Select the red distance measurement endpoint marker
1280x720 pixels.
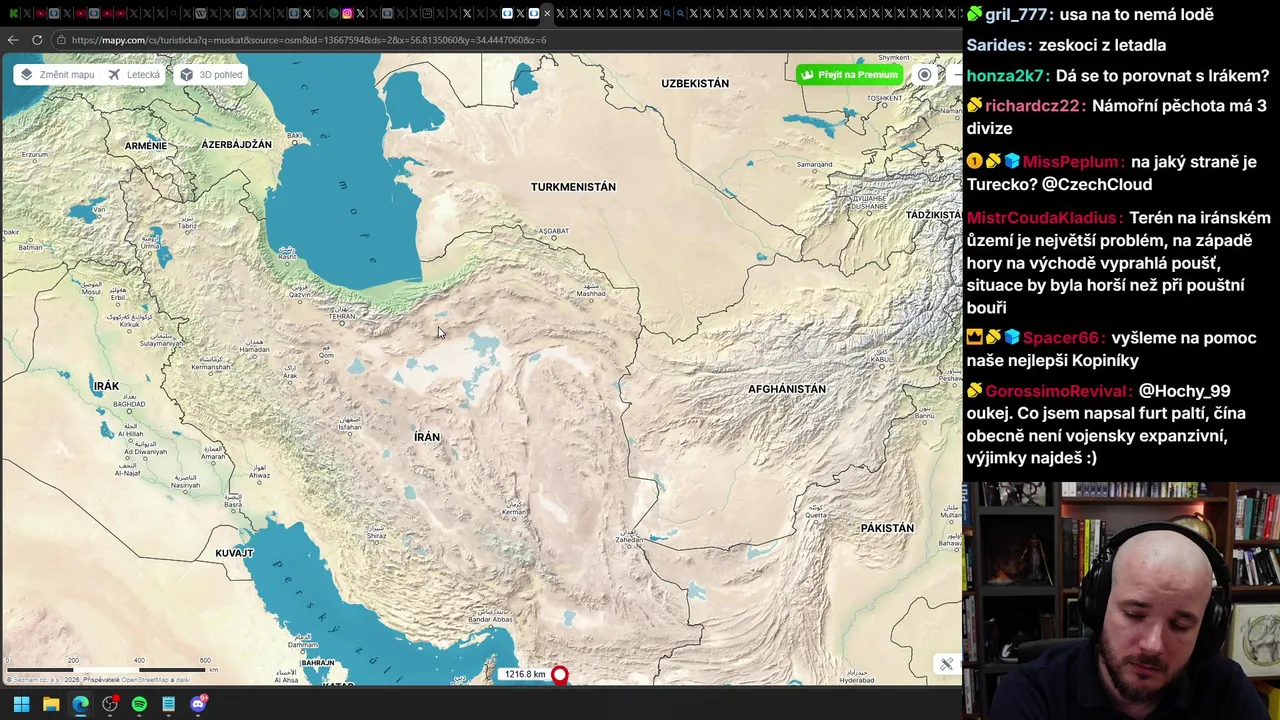pyautogui.click(x=560, y=675)
